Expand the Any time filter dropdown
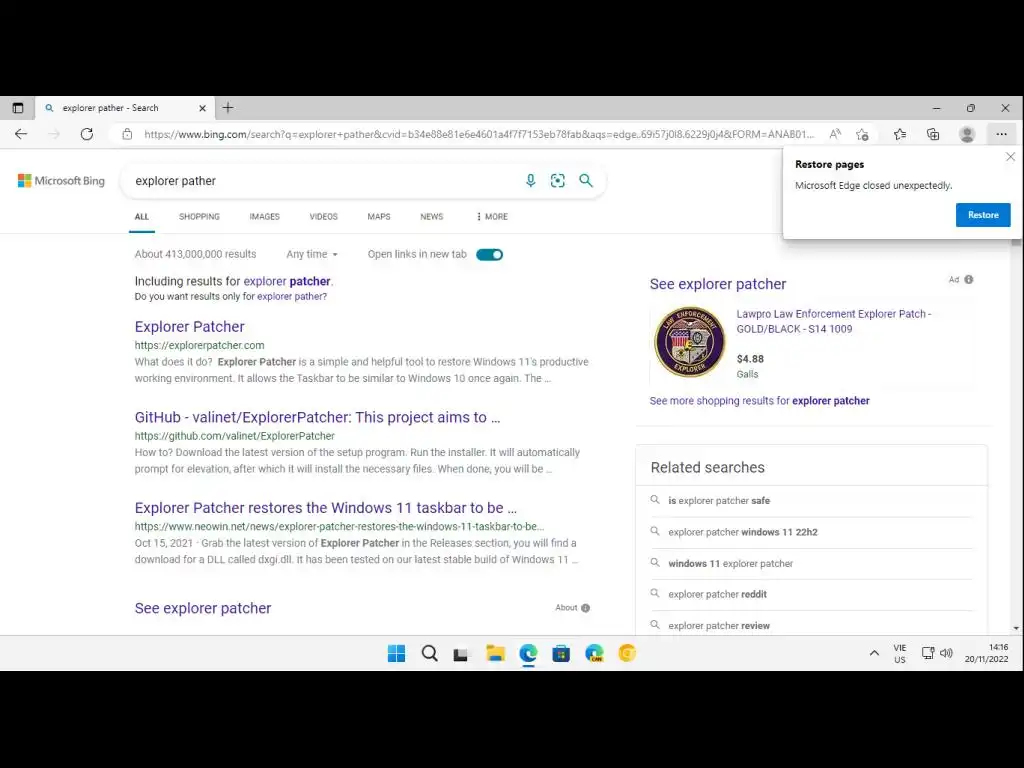Screen dimensions: 1024x768 click(312, 254)
